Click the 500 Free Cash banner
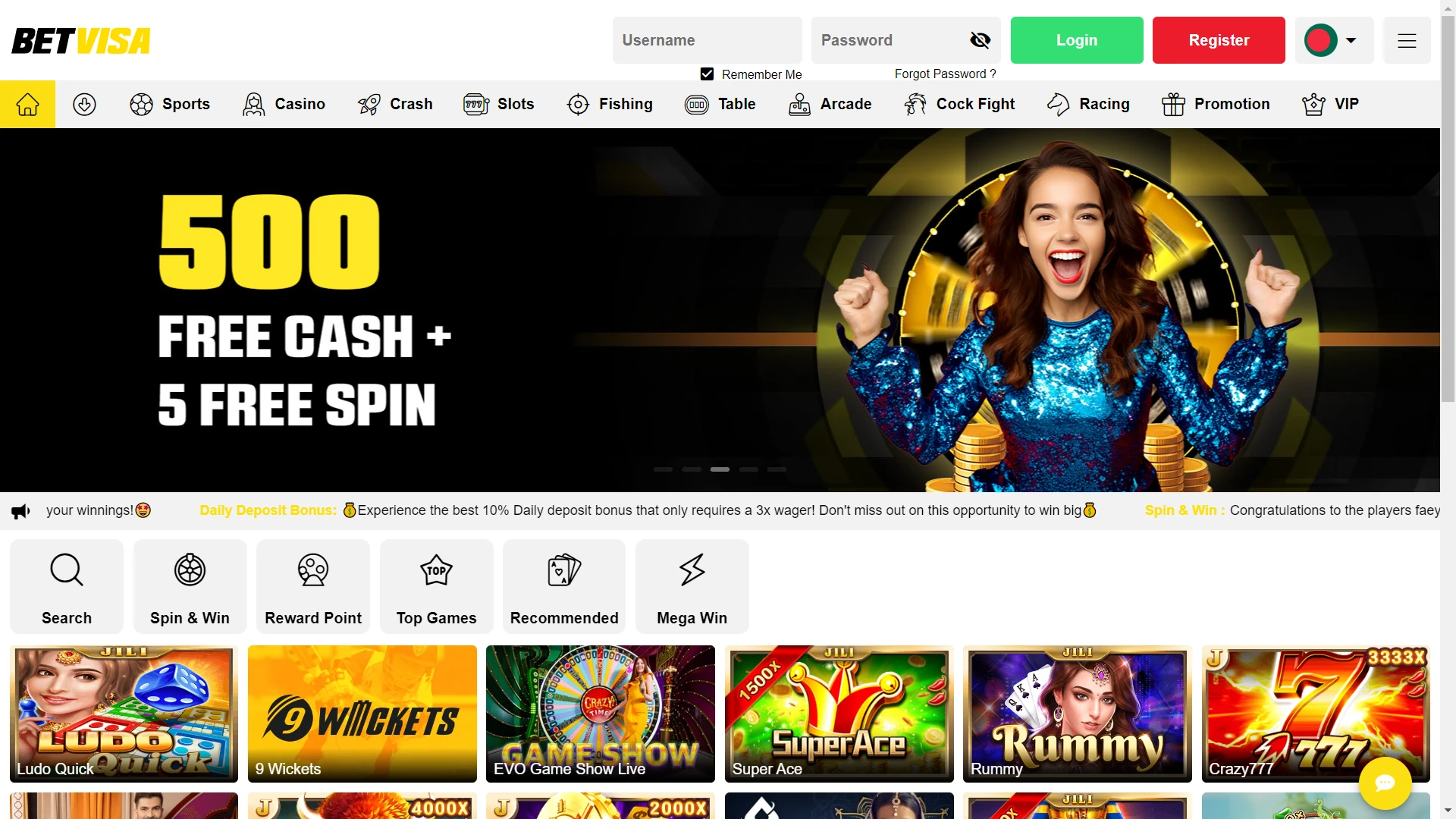Viewport: 1456px width, 819px height. (720, 310)
